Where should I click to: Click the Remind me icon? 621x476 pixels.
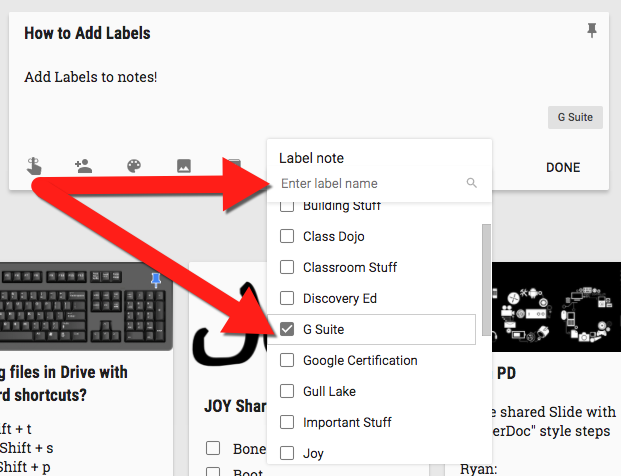pyautogui.click(x=34, y=166)
